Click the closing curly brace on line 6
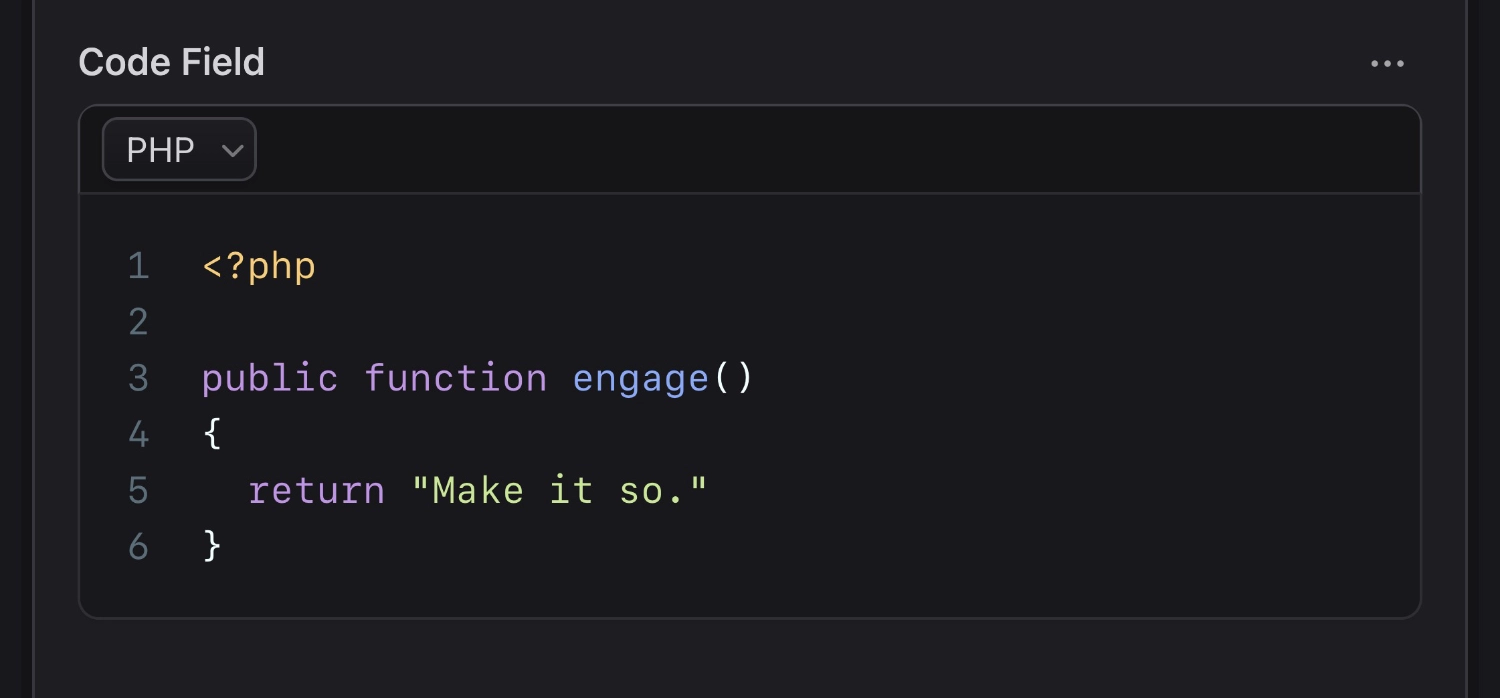The width and height of the screenshot is (1500, 698). pyautogui.click(x=211, y=545)
